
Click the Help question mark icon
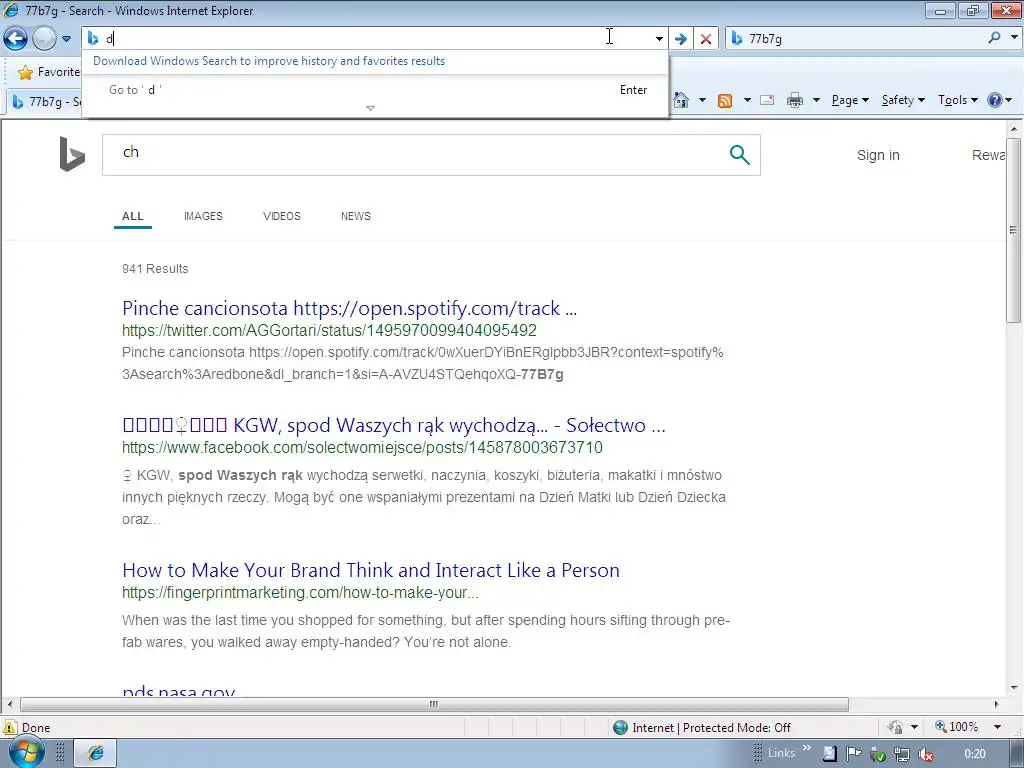(x=995, y=100)
